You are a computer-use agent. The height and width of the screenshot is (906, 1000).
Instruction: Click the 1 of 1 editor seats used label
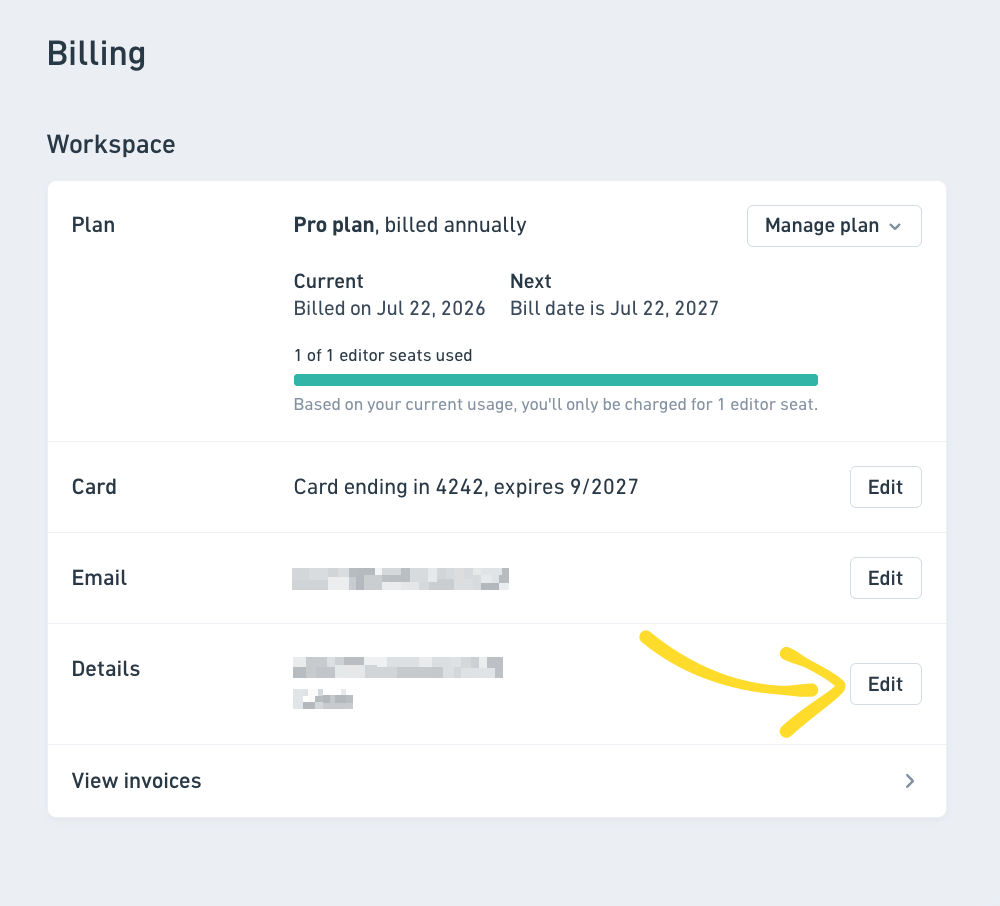[x=383, y=356]
